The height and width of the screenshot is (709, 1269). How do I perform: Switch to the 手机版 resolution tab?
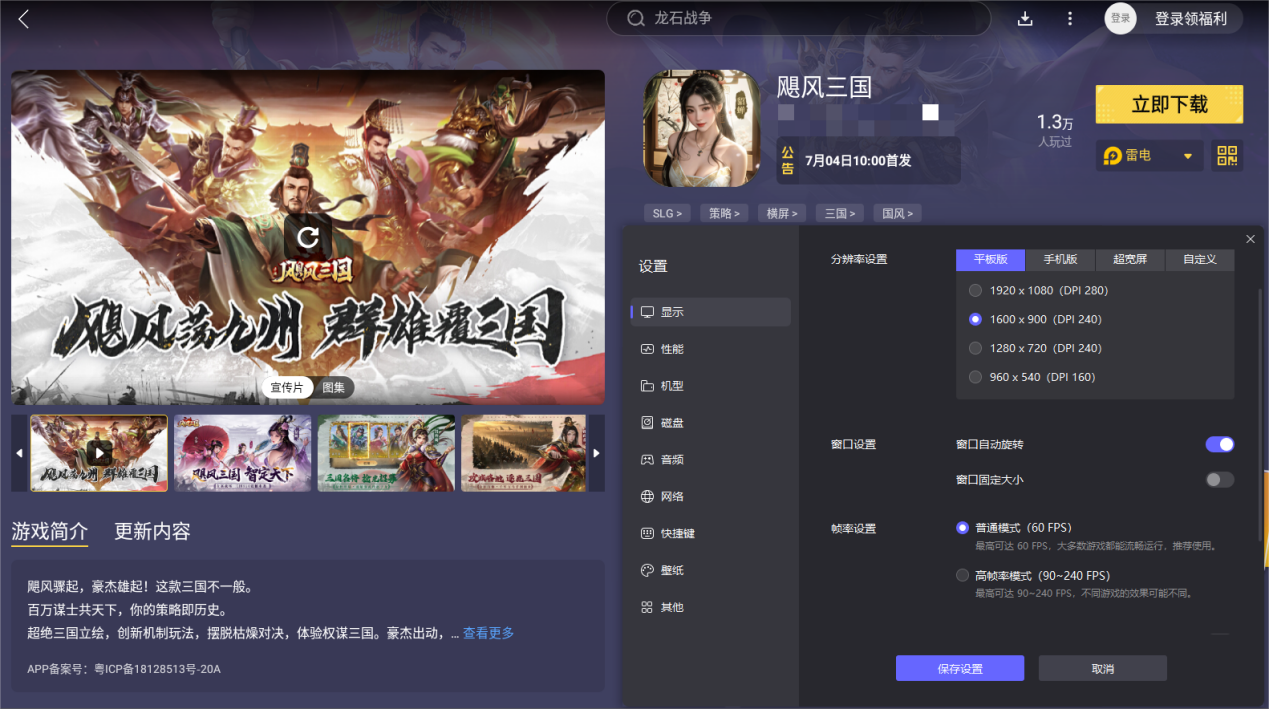tap(1061, 259)
